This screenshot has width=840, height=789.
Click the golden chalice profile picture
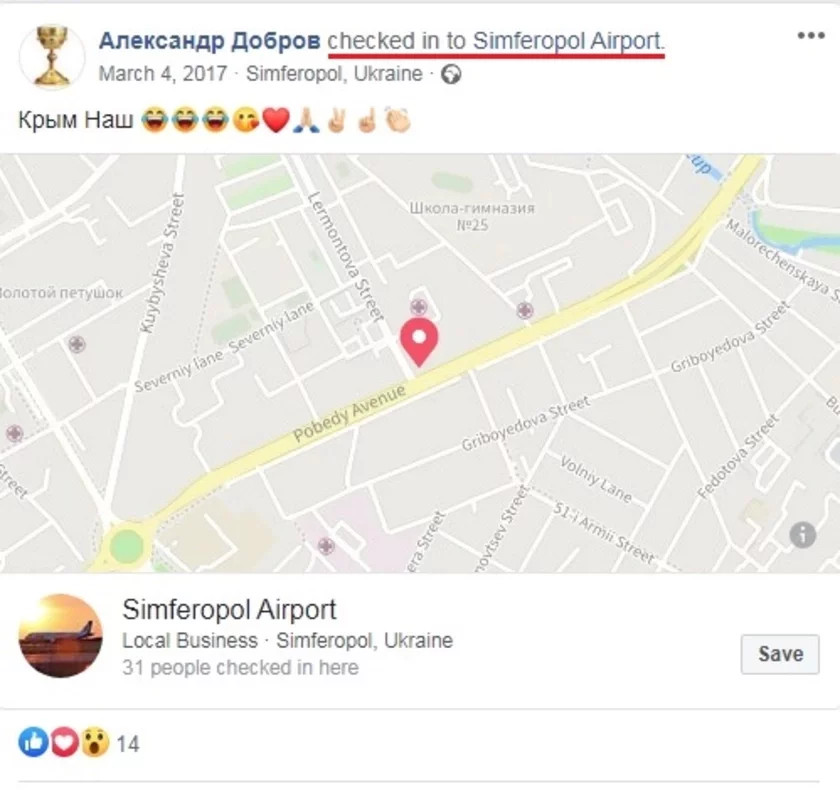coord(52,57)
